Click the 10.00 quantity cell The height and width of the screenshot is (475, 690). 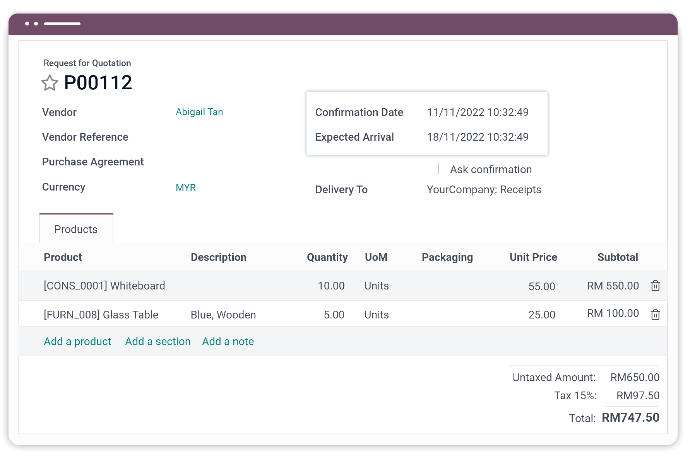(x=331, y=286)
